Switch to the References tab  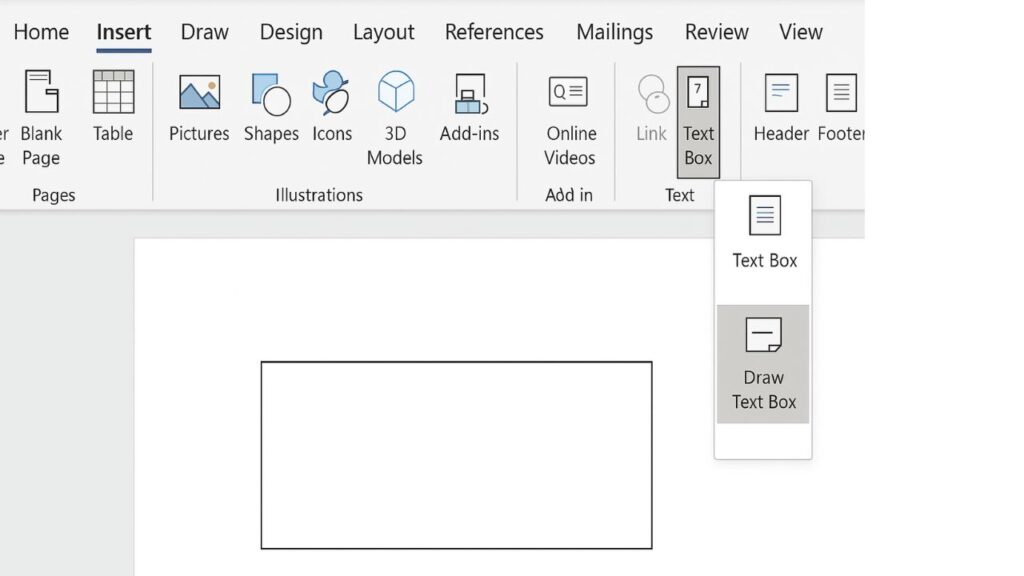(x=494, y=32)
